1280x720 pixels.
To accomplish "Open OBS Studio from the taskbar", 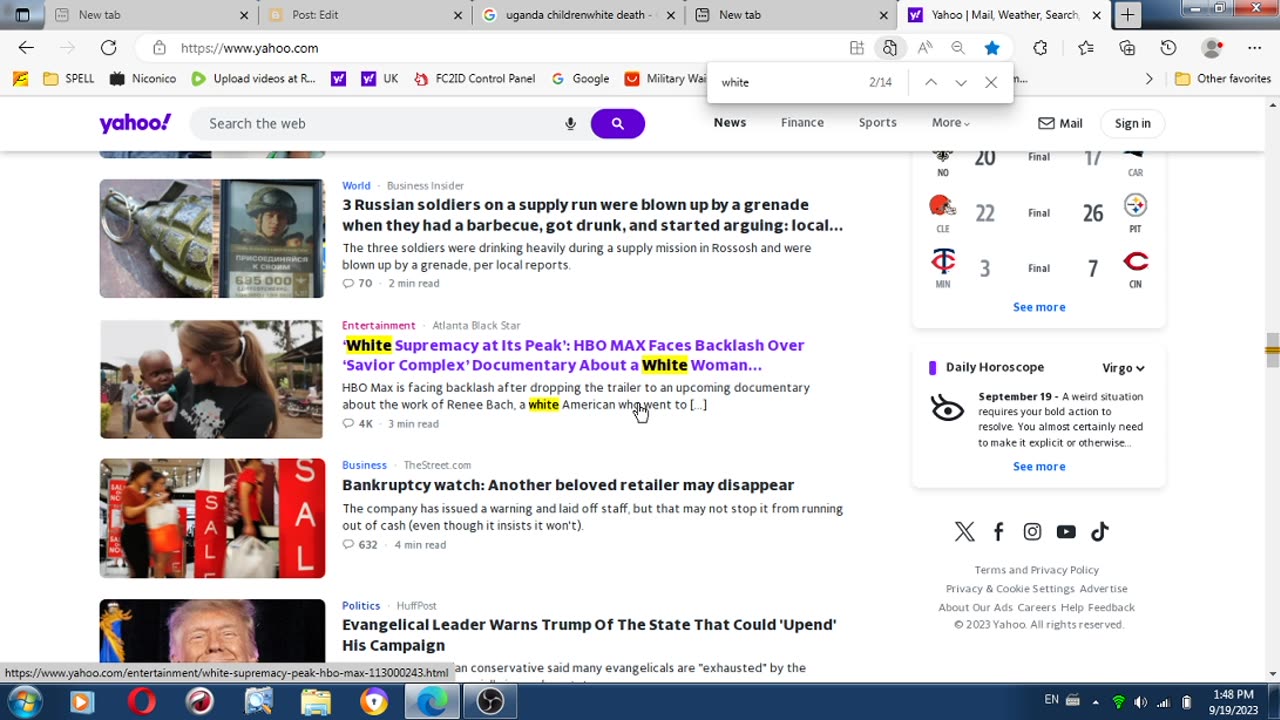I will (x=490, y=702).
